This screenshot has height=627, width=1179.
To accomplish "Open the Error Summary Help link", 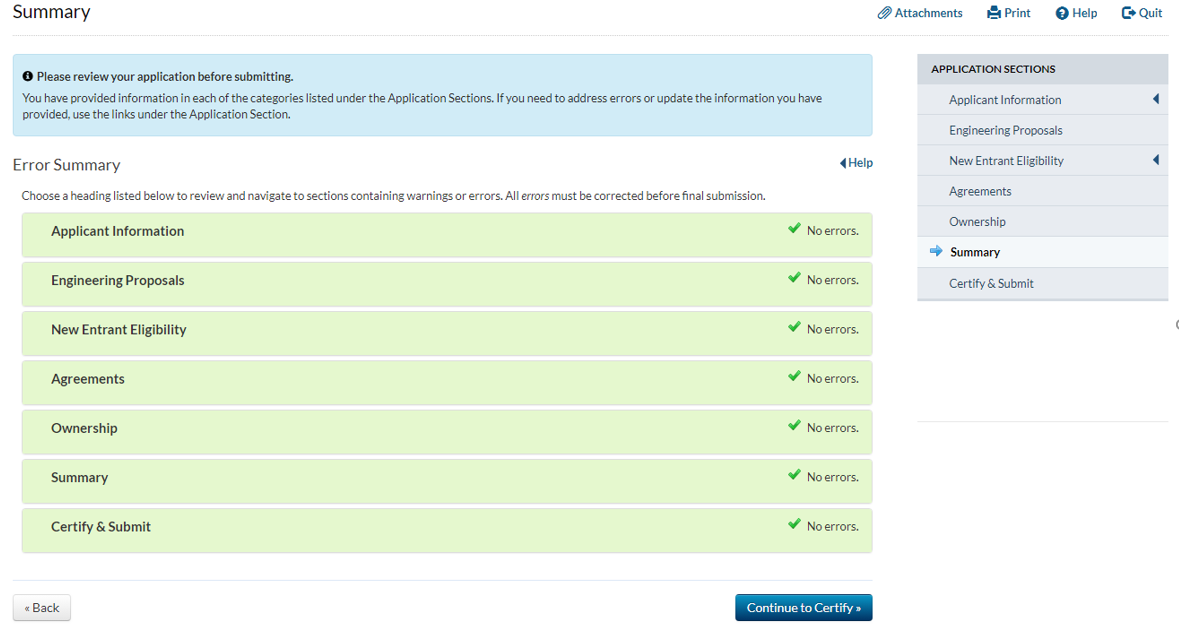I will click(856, 163).
